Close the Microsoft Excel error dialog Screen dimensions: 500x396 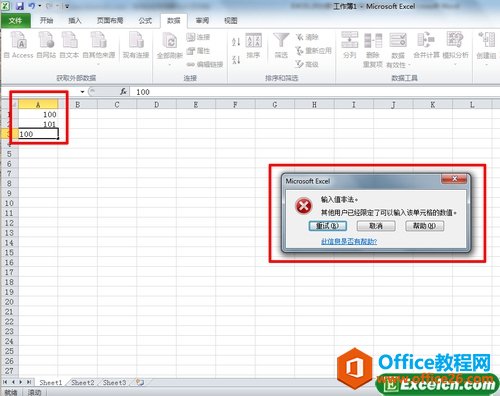pyautogui.click(x=454, y=179)
